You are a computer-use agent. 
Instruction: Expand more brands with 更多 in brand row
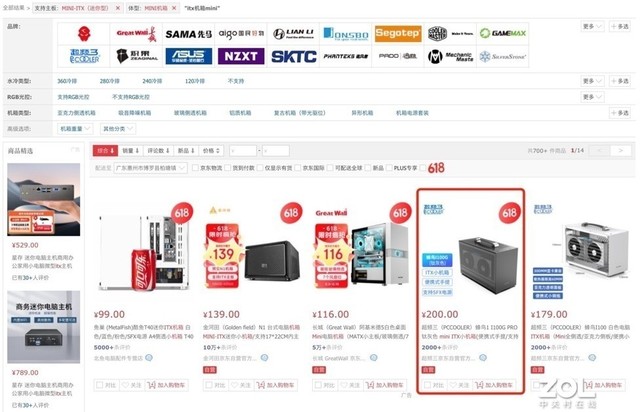592,27
